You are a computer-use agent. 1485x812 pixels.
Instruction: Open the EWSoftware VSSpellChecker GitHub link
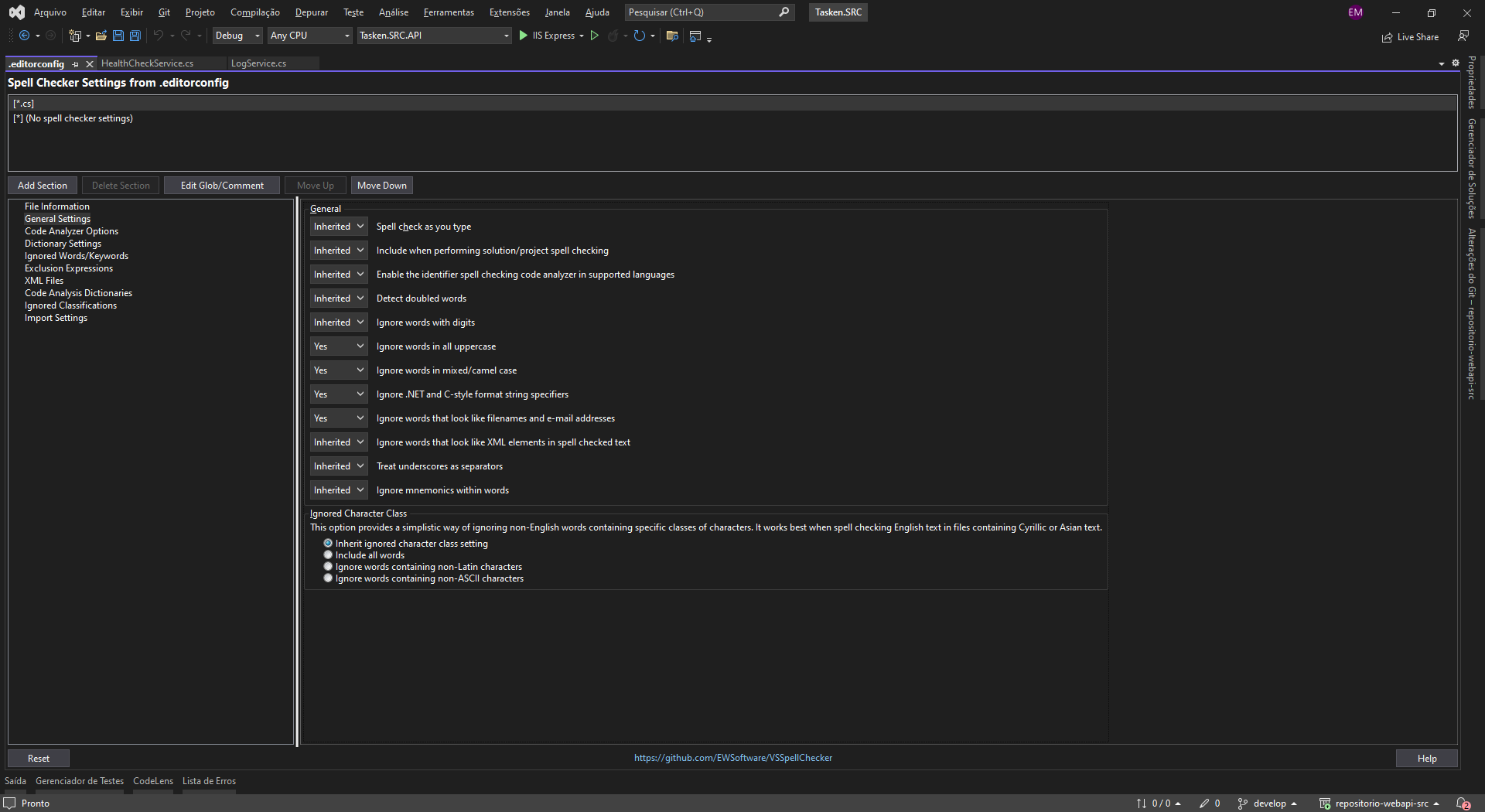click(732, 758)
